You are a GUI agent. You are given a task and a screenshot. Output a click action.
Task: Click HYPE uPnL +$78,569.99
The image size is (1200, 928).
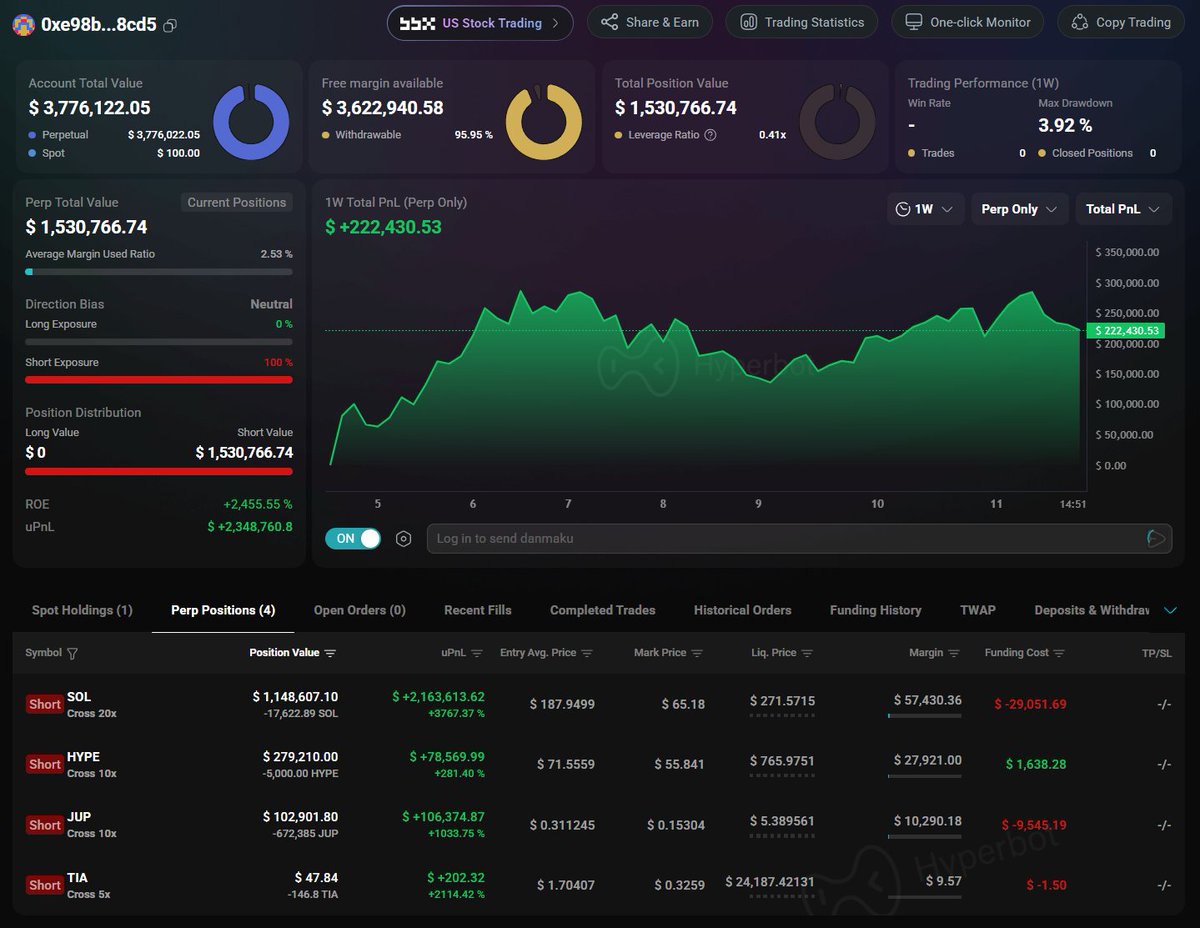point(447,757)
